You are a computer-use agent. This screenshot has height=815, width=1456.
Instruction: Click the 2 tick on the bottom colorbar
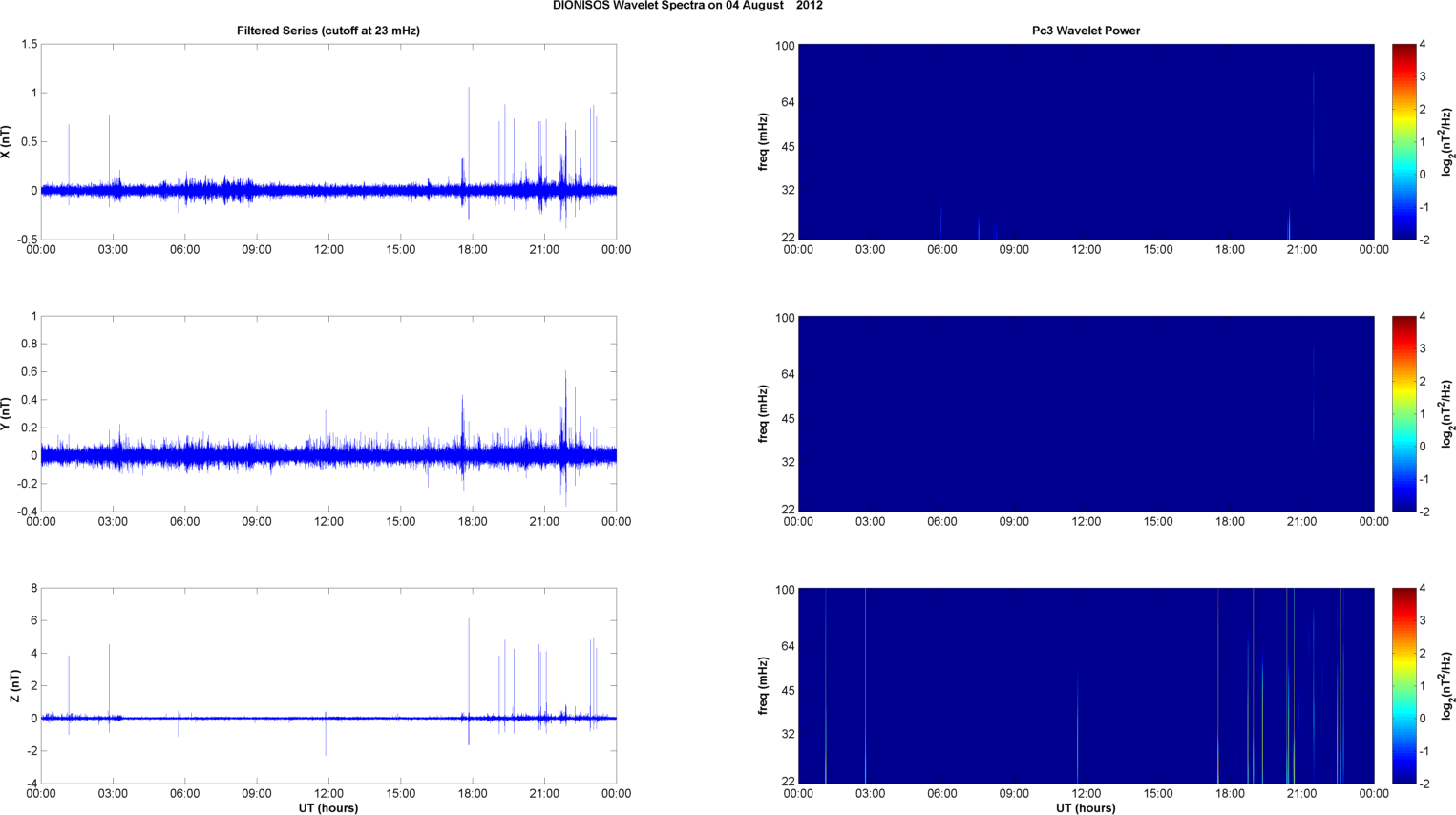[1423, 653]
